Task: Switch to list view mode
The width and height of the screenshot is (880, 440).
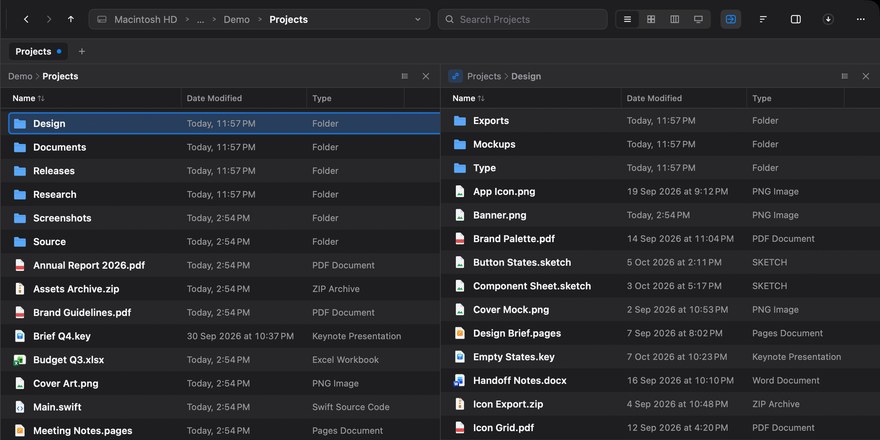Action: pyautogui.click(x=627, y=19)
